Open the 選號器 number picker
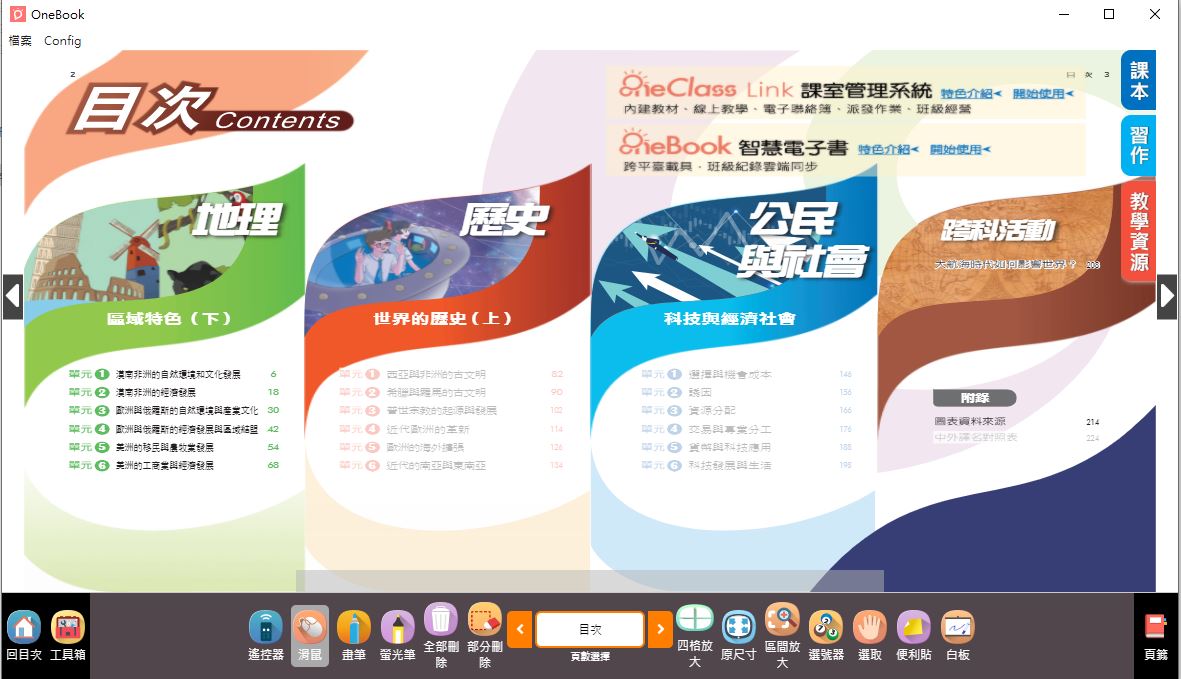 point(825,635)
